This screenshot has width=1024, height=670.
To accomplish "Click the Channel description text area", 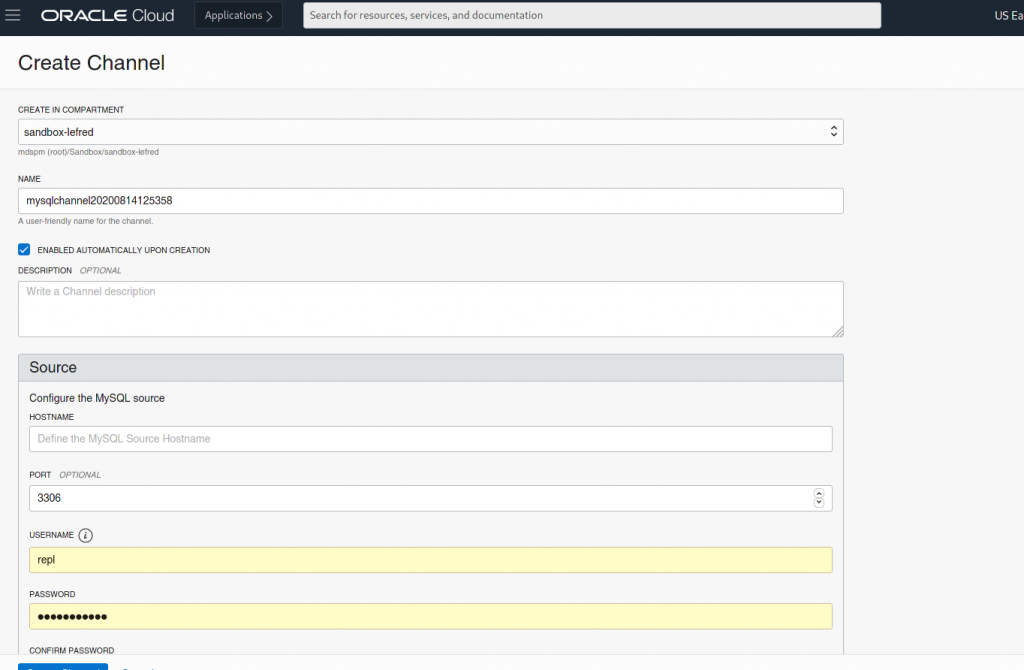I will tap(430, 309).
